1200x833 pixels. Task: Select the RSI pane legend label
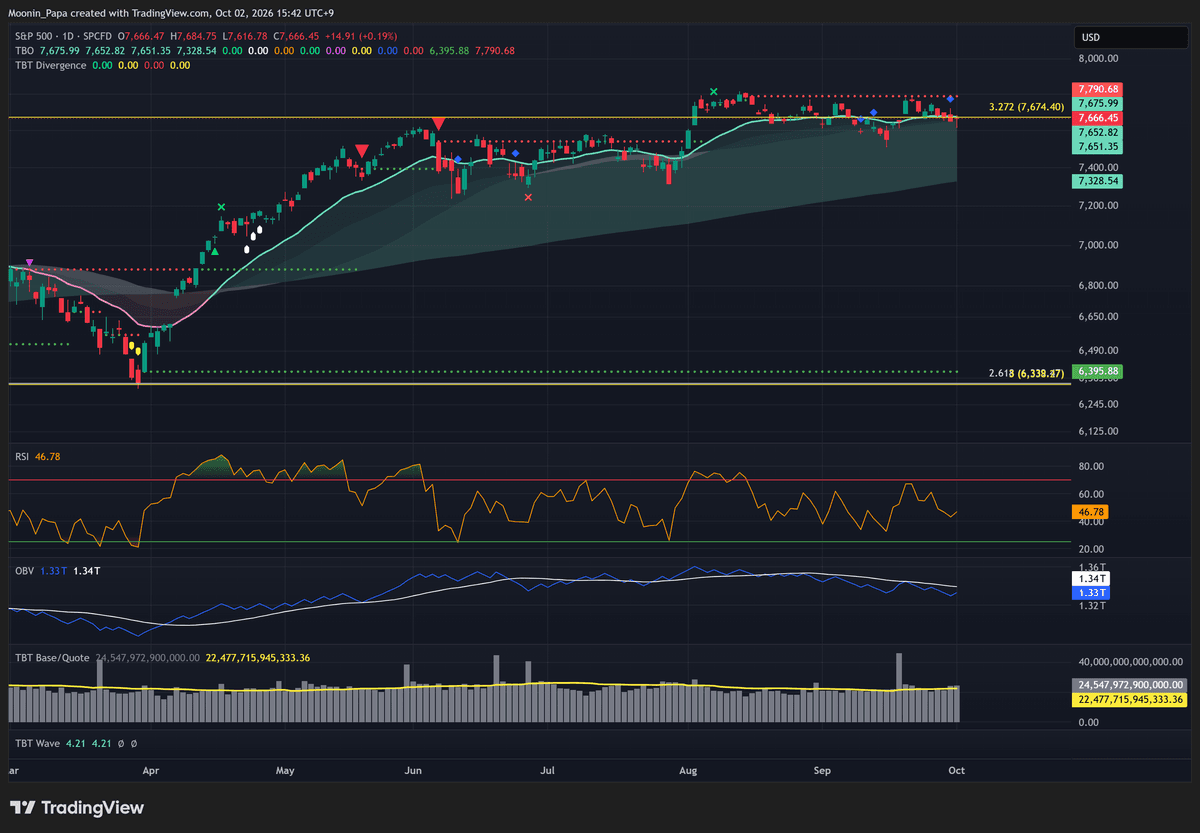pyautogui.click(x=22, y=456)
